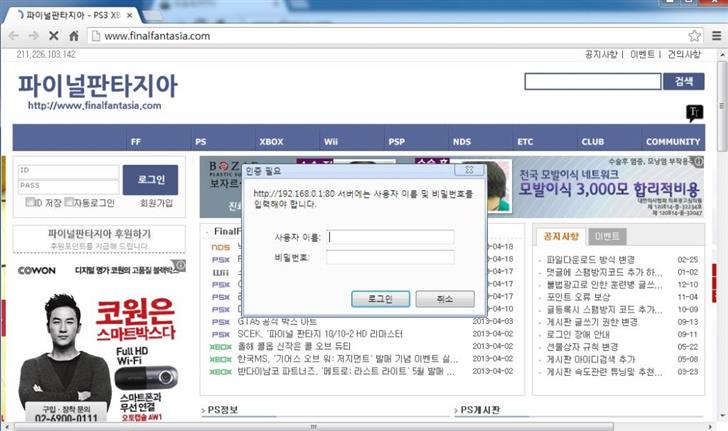
Task: Open notice 게시판 글쓰기 권한 변경
Action: pyautogui.click(x=592, y=322)
